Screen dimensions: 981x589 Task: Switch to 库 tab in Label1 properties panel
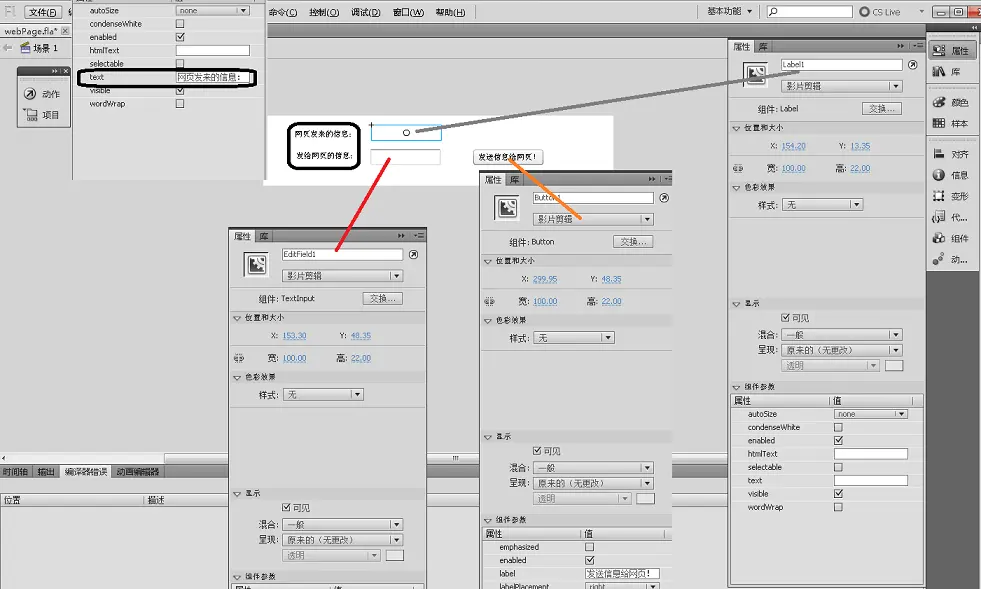(x=763, y=46)
